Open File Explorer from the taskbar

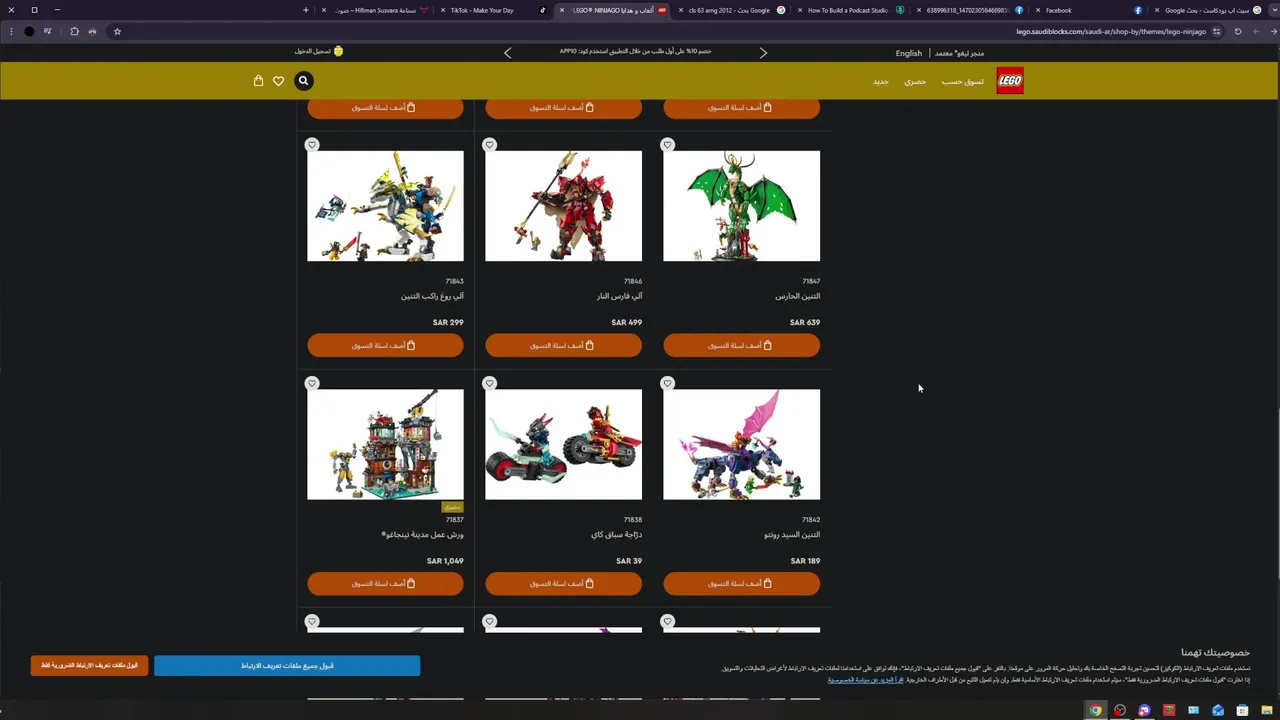point(1267,710)
